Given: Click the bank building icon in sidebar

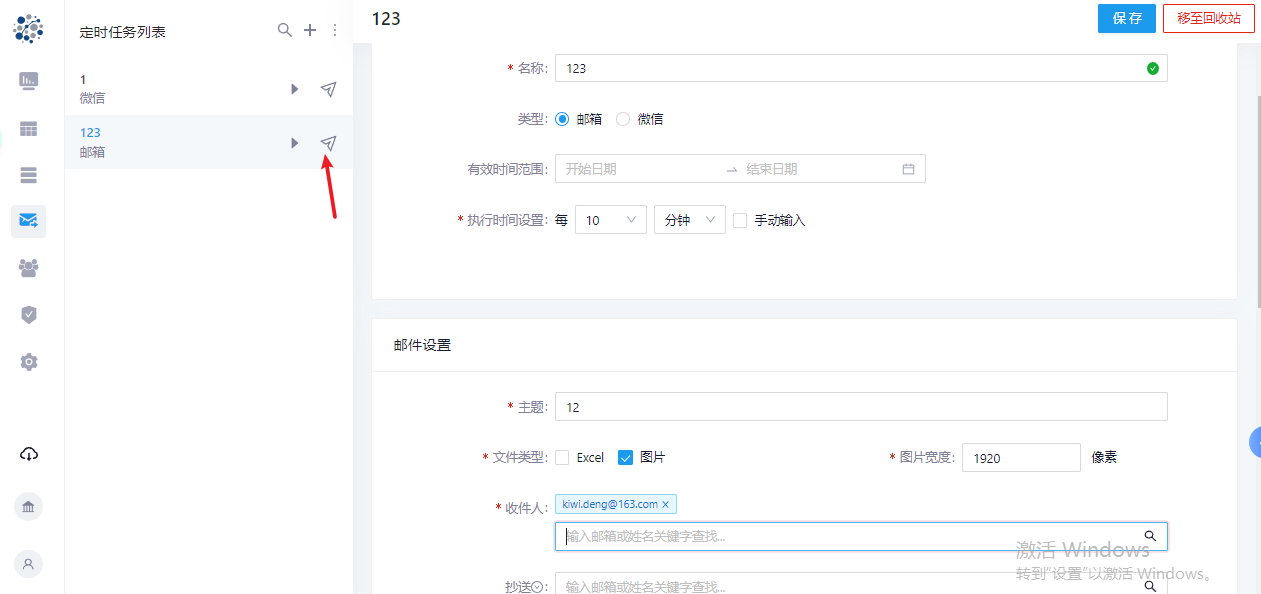Looking at the screenshot, I should point(28,507).
